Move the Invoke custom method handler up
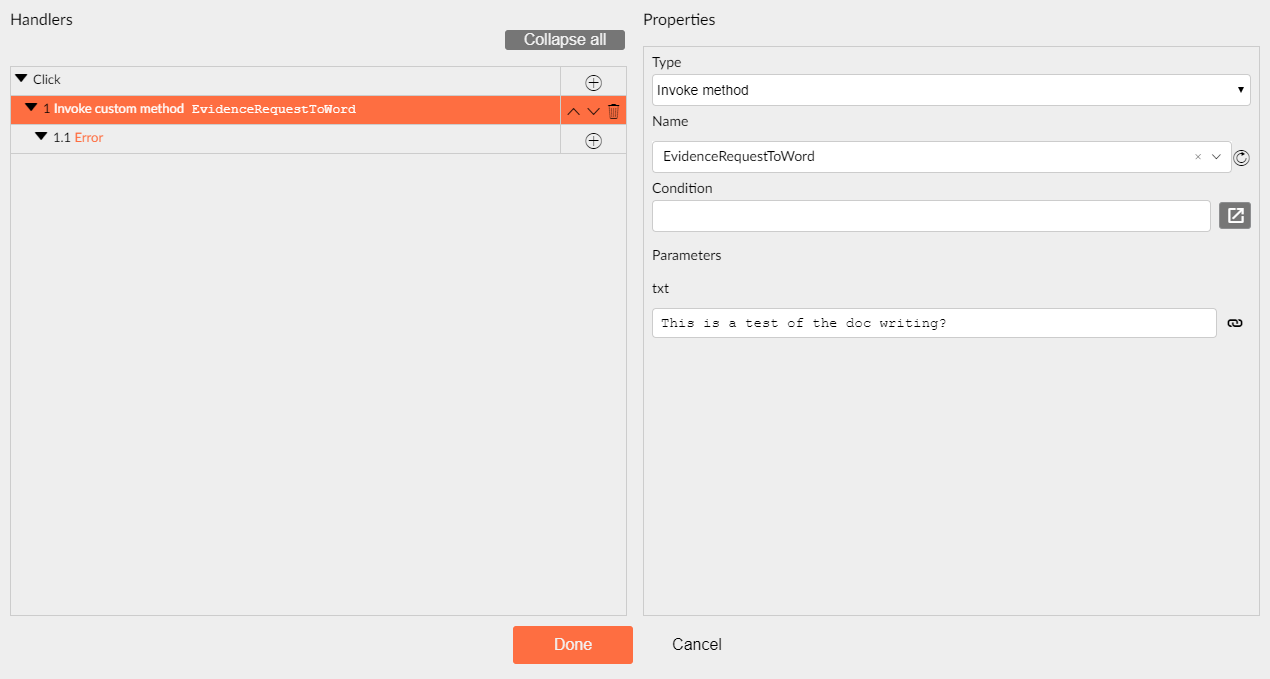Image resolution: width=1270 pixels, height=679 pixels. (x=573, y=111)
